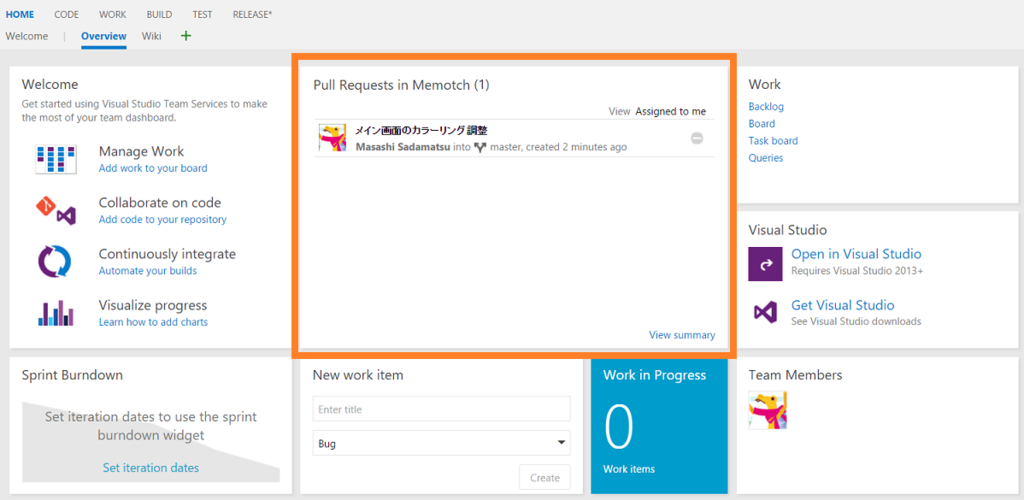The width and height of the screenshot is (1024, 500).
Task: Click the green plus add dashboard icon
Action: point(186,36)
